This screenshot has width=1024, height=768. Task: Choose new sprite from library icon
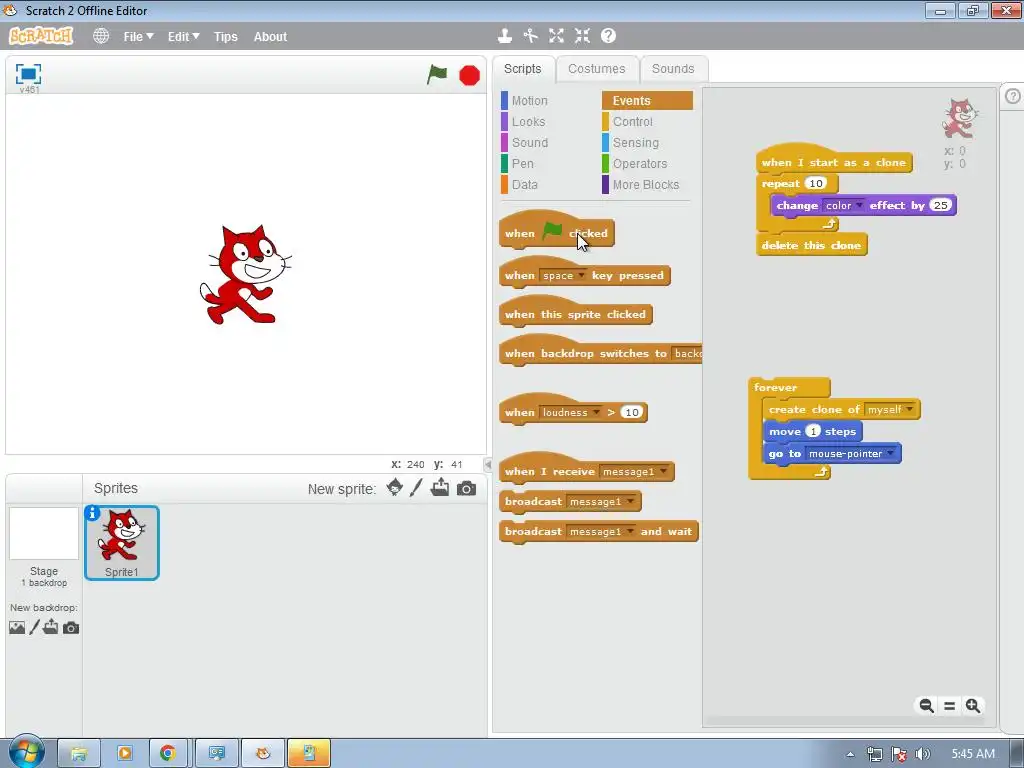[394, 488]
